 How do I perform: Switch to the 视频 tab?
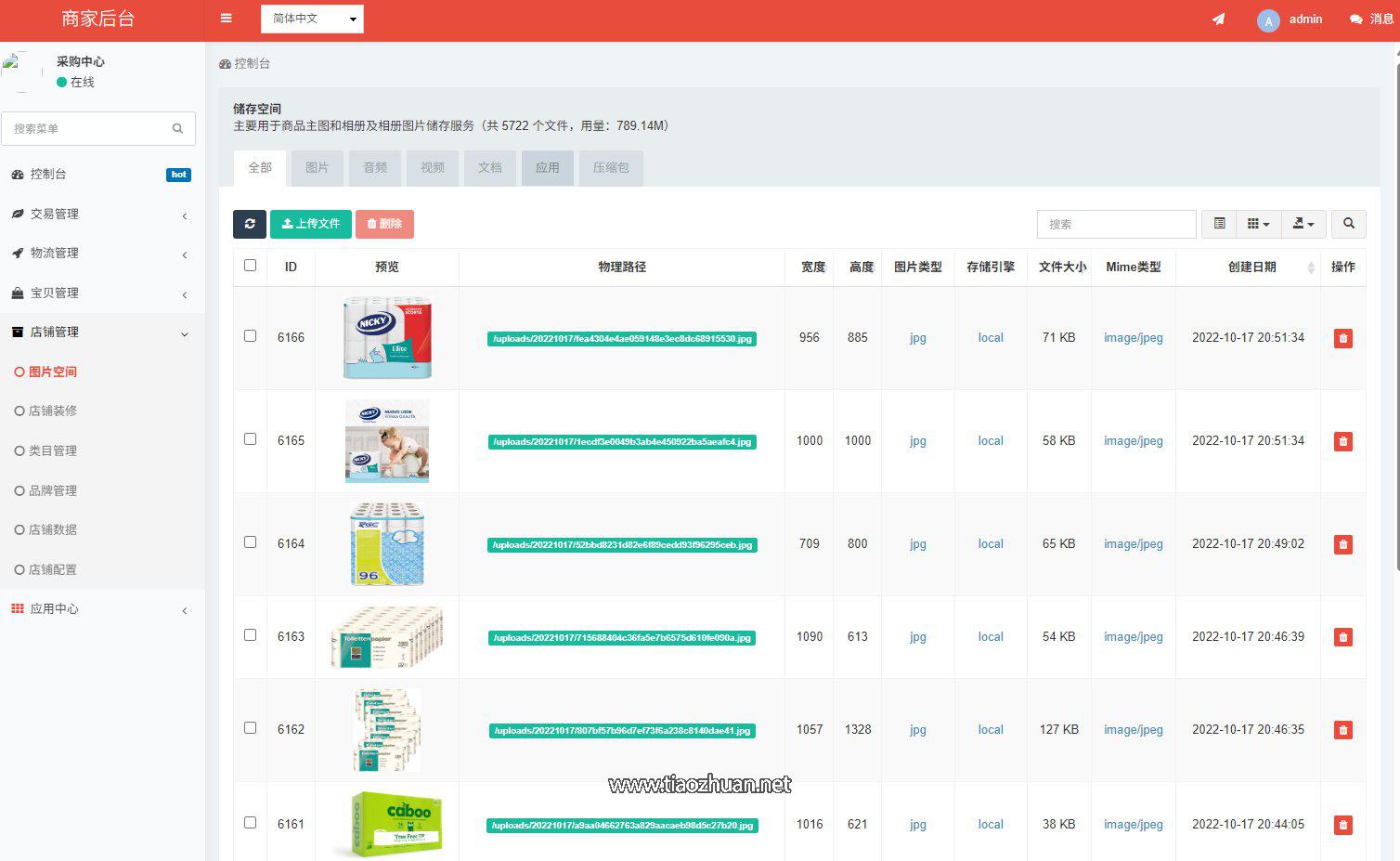pyautogui.click(x=433, y=168)
